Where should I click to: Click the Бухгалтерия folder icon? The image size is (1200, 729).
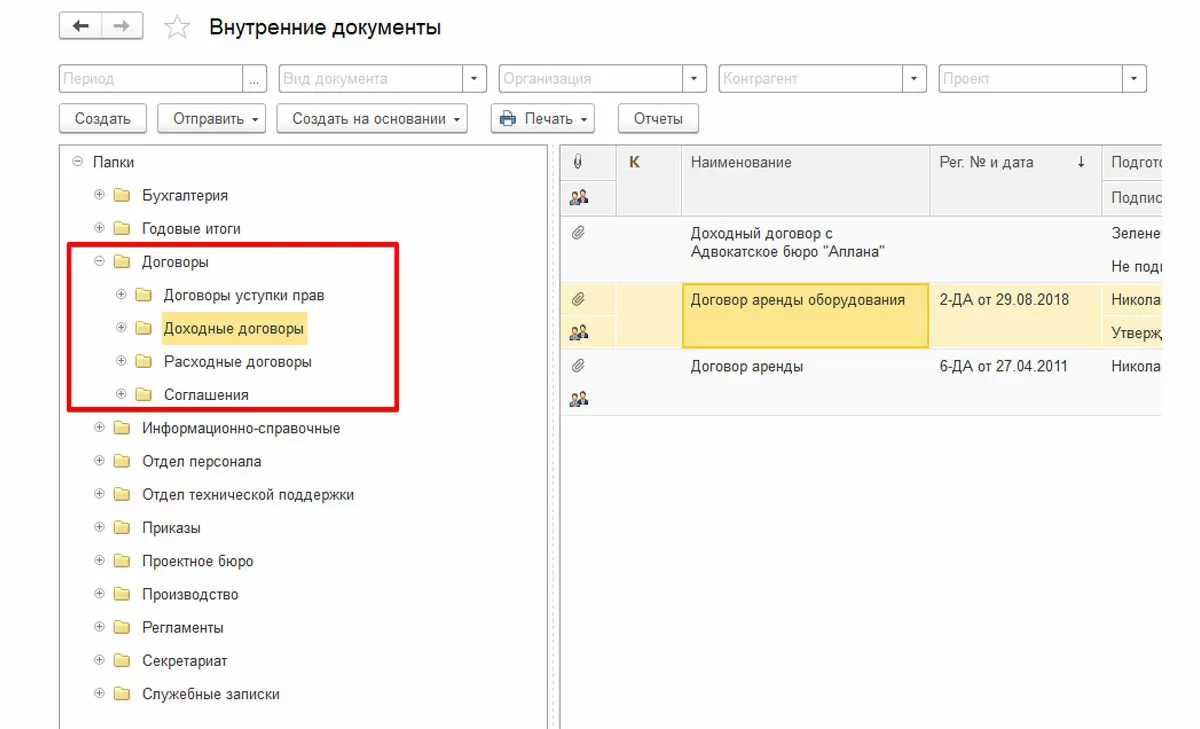point(122,196)
